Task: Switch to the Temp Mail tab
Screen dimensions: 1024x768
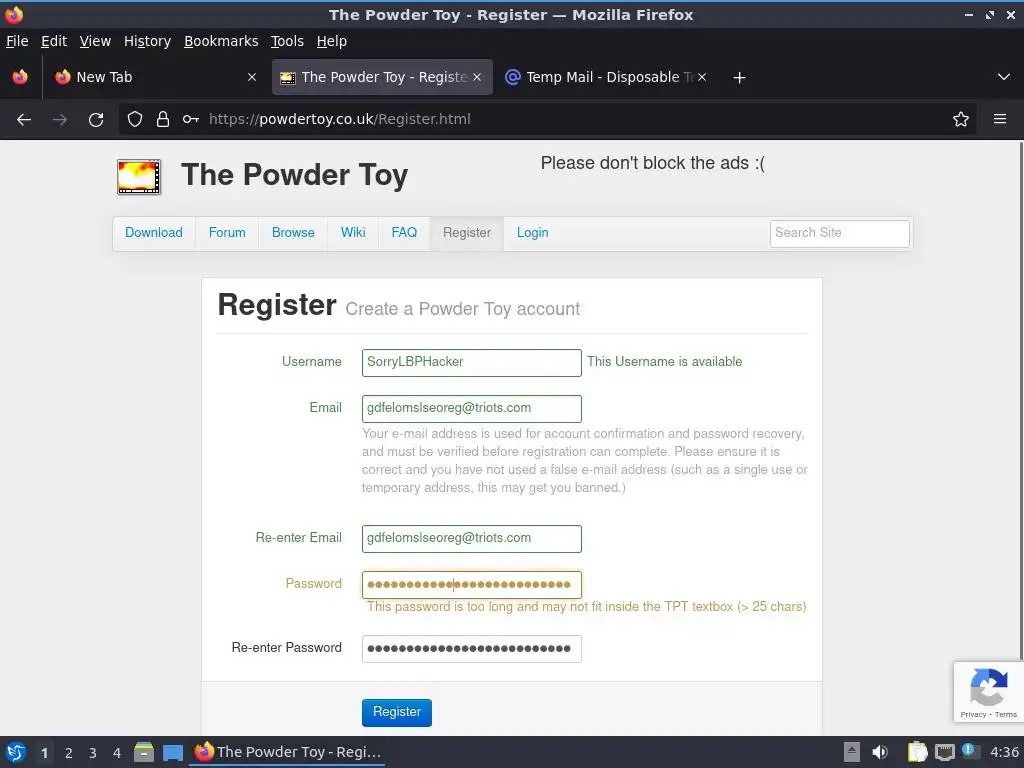Action: (x=604, y=77)
